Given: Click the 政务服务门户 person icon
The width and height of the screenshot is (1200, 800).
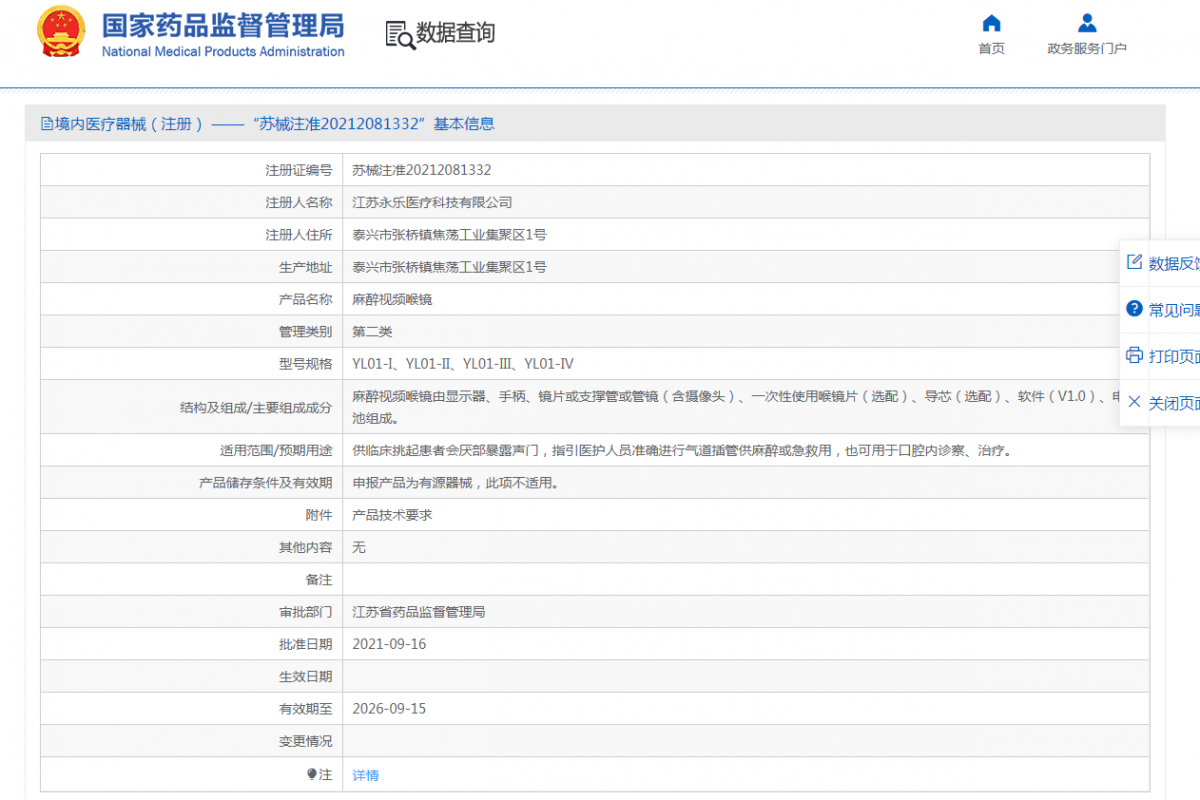Looking at the screenshot, I should [x=1087, y=23].
